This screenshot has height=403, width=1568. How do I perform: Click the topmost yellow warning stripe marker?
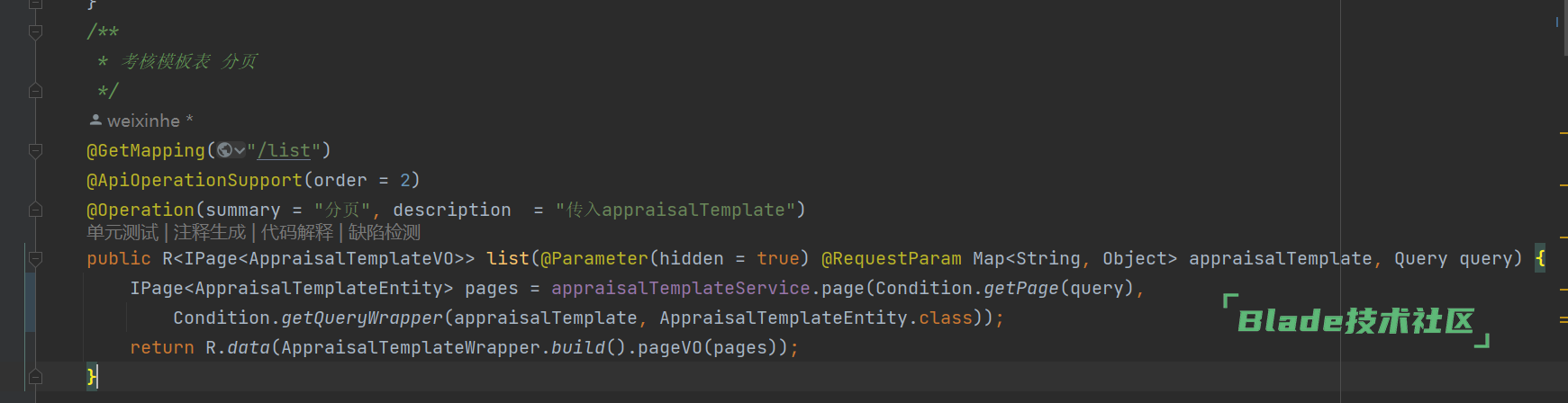pyautogui.click(x=1563, y=133)
